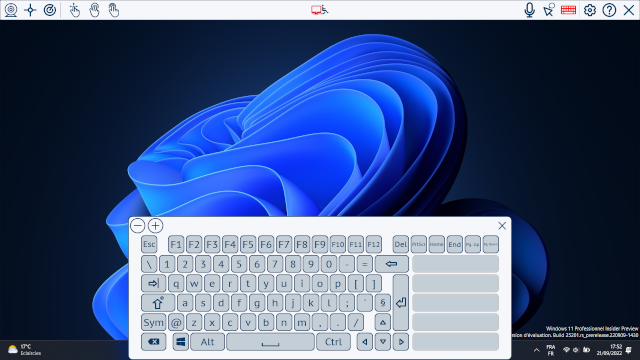640x360 pixels.
Task: Select the crosshair pointer icon
Action: point(30,10)
